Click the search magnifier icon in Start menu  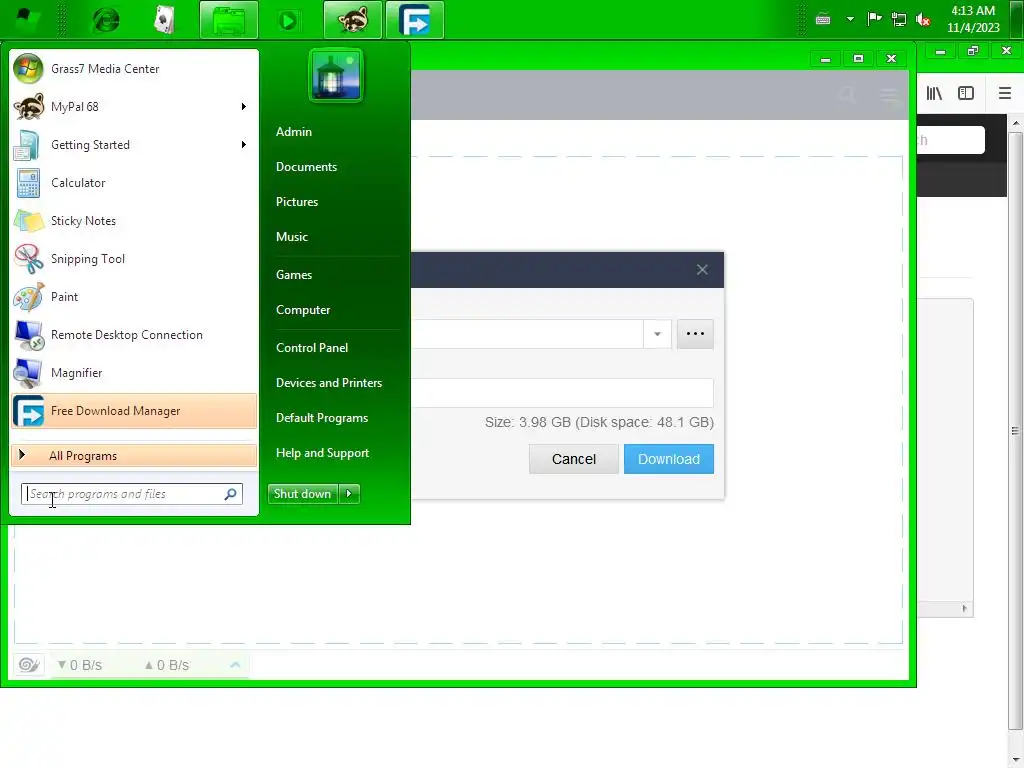[x=231, y=494]
